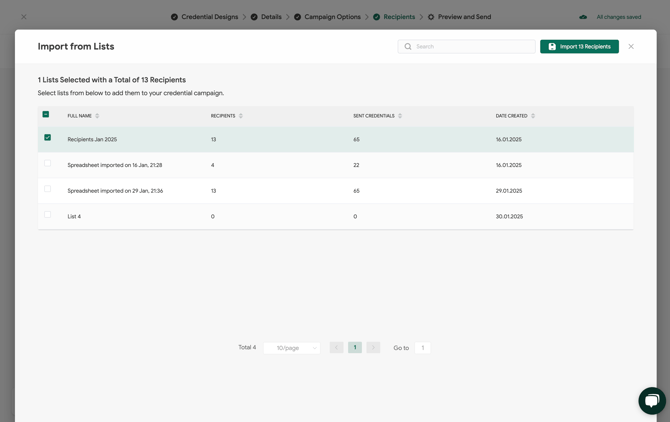Click the Search lists input field
670x422 pixels.
coord(472,47)
